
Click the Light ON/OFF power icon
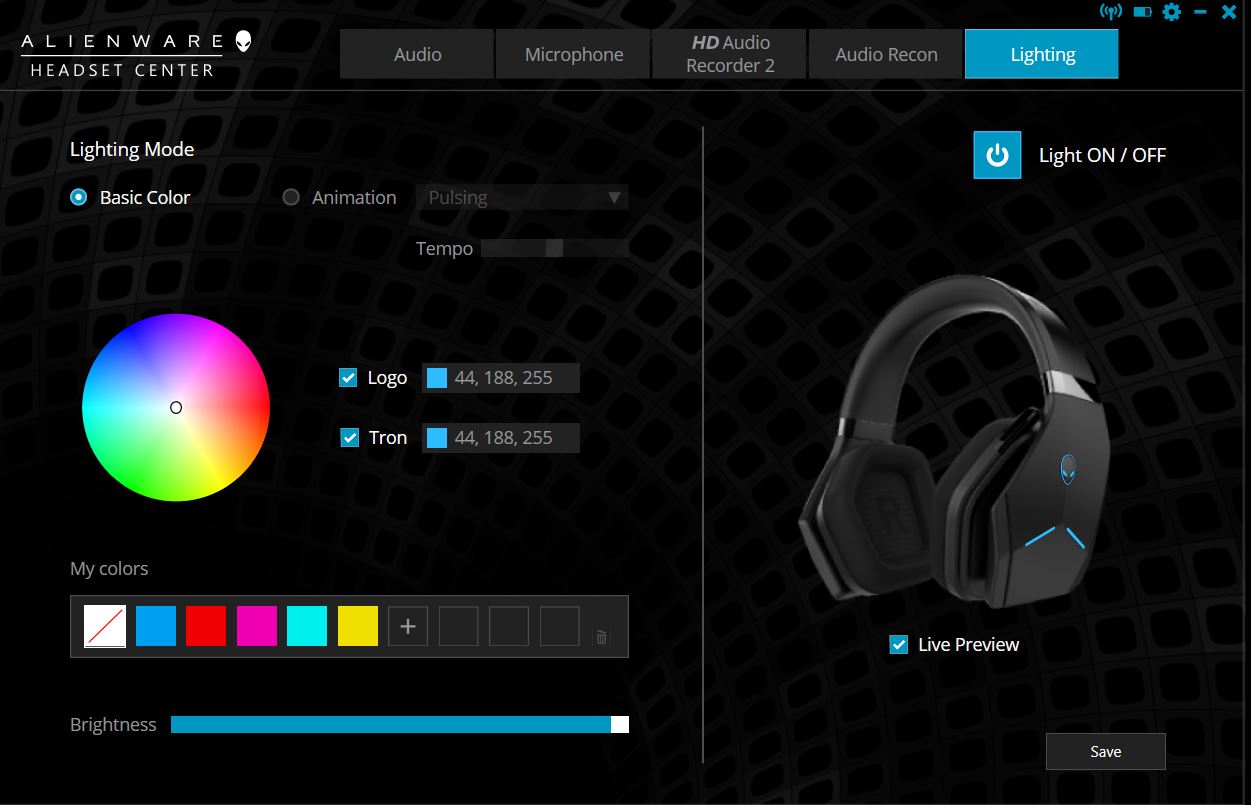996,155
